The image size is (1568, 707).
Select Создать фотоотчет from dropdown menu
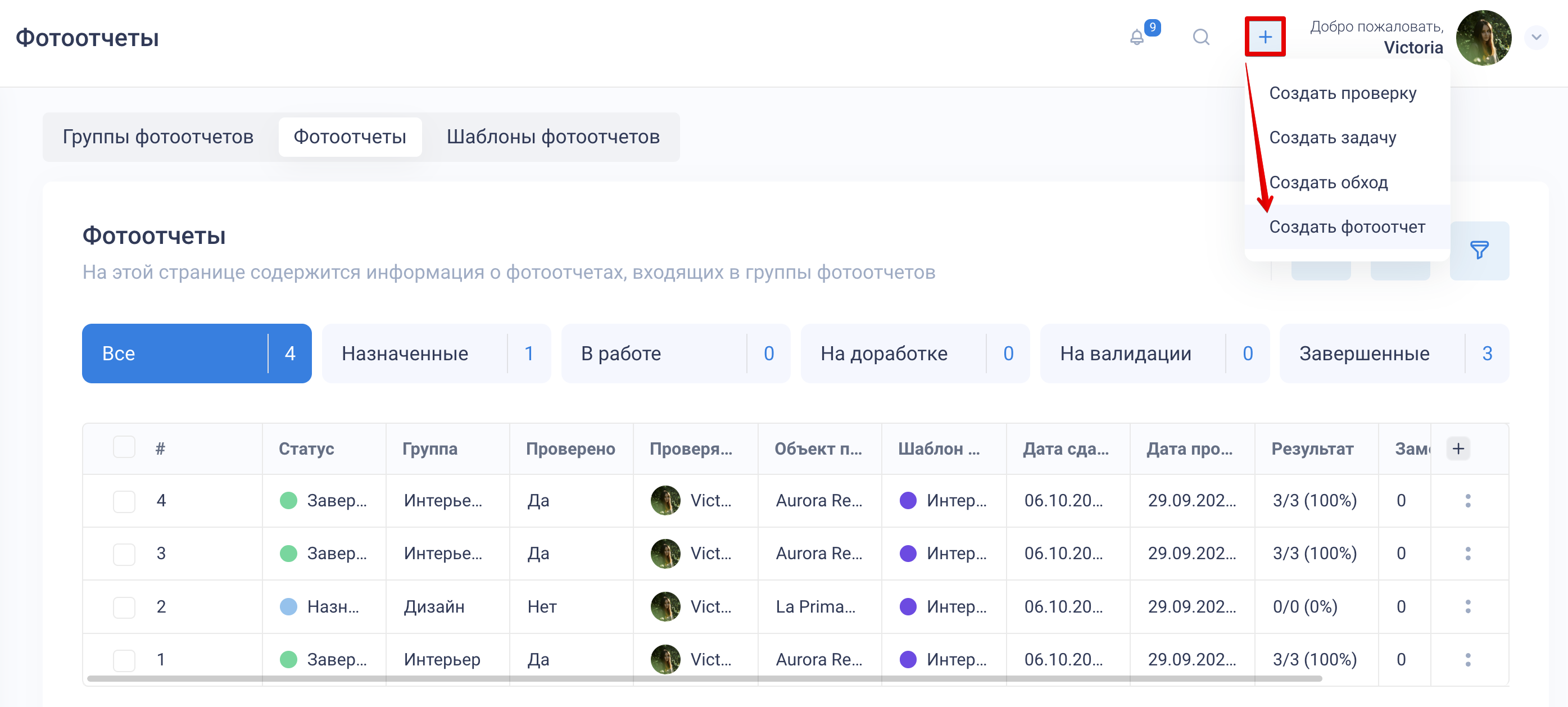tap(1347, 227)
